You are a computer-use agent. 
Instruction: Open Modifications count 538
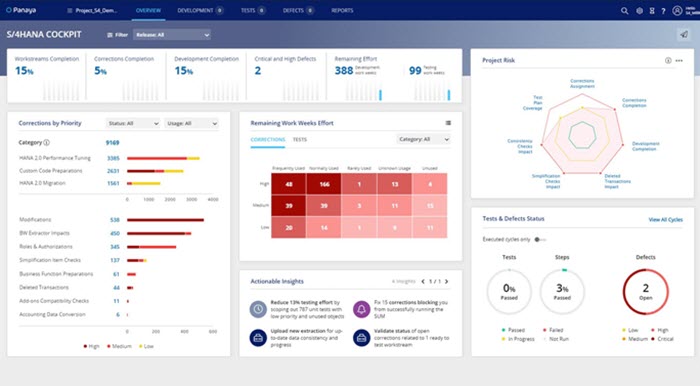[x=115, y=220]
